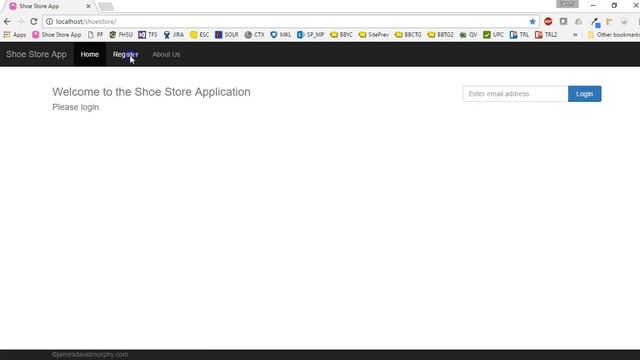Open site info icon beside localhost URL
The image size is (640, 360).
(x=49, y=22)
